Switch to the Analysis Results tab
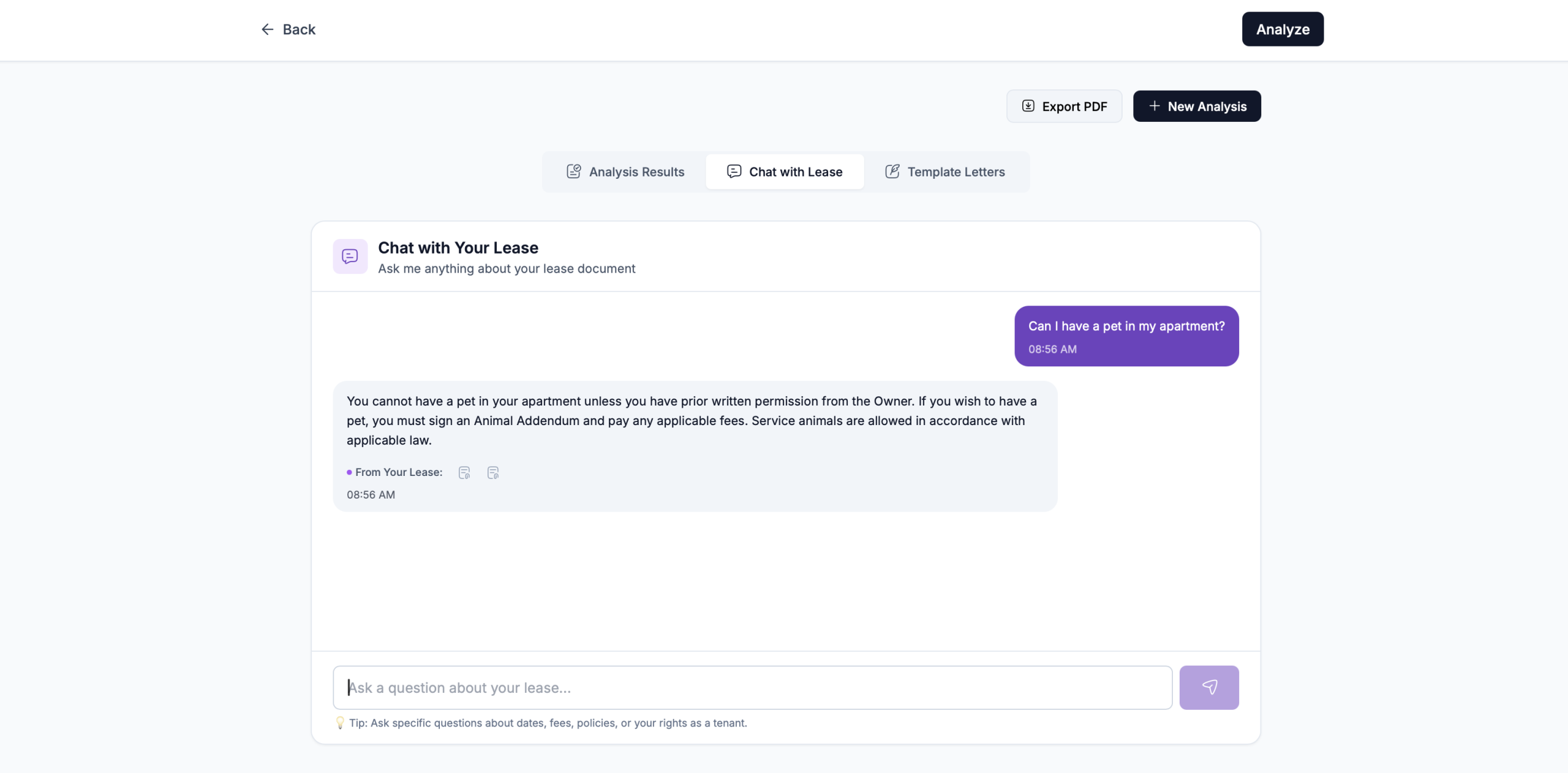Screen dimensions: 1568x773 tap(625, 172)
